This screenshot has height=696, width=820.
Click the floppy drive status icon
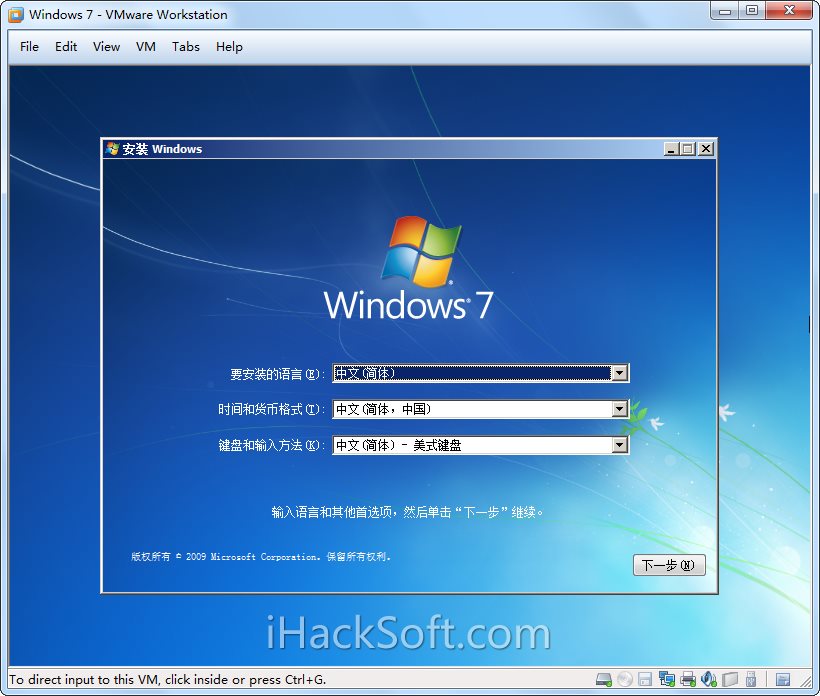646,679
